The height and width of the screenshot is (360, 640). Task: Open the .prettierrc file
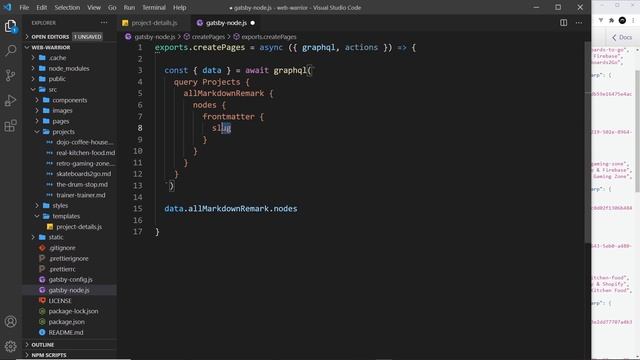[69, 269]
